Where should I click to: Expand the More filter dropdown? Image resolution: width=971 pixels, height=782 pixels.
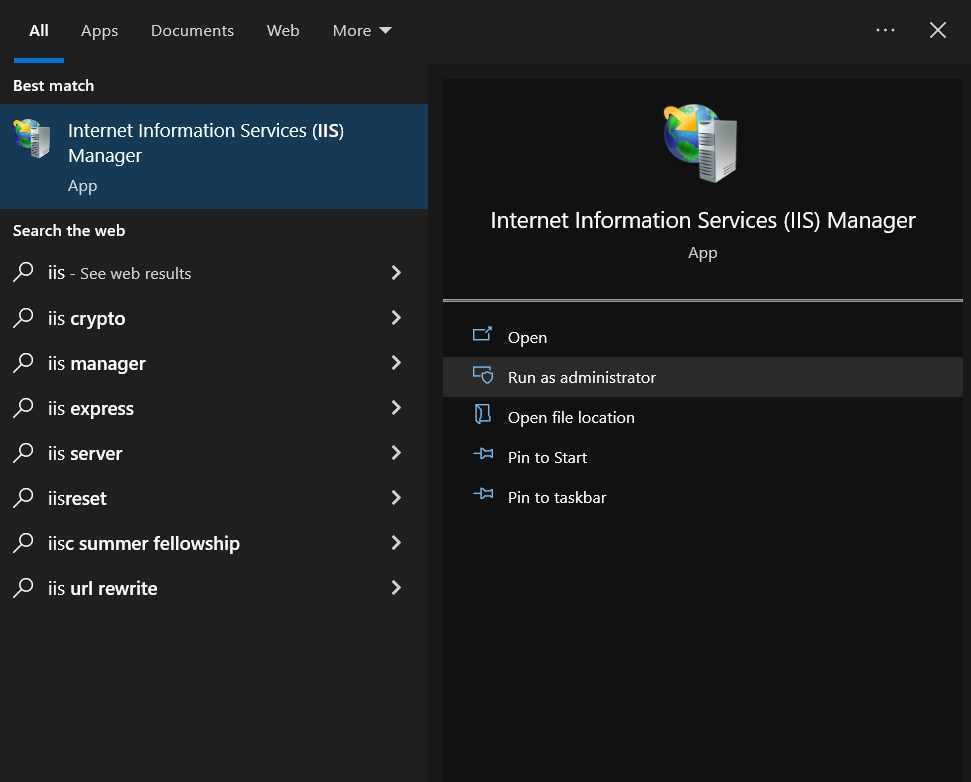361,31
